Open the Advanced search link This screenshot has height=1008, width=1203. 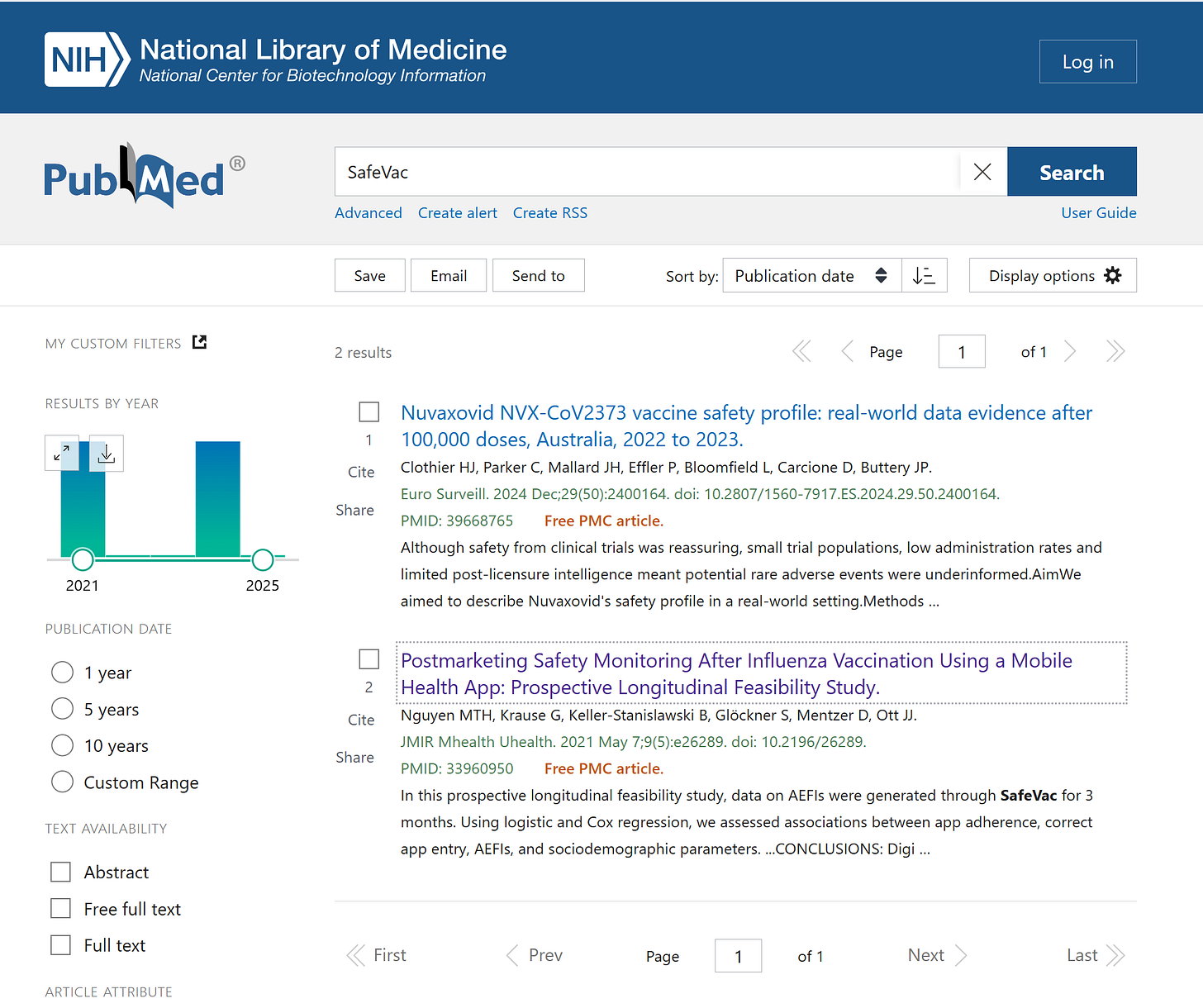coord(369,212)
